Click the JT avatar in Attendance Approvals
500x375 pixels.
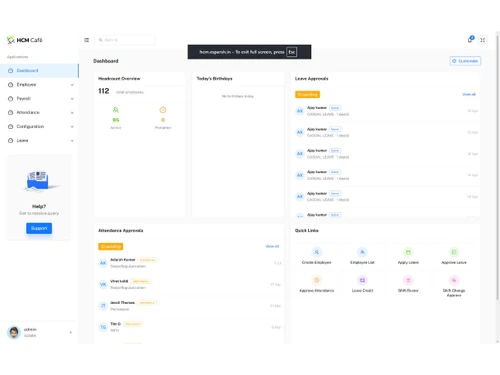[x=103, y=306]
